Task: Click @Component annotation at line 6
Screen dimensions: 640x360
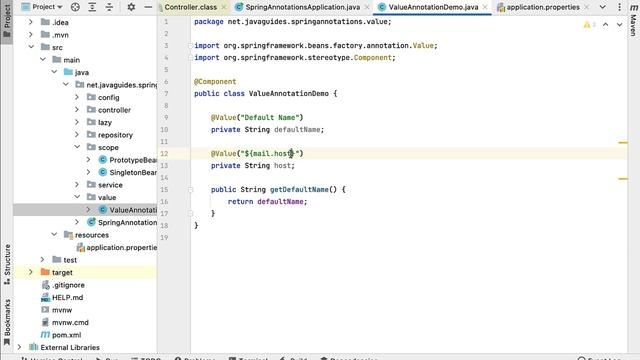Action: click(215, 82)
